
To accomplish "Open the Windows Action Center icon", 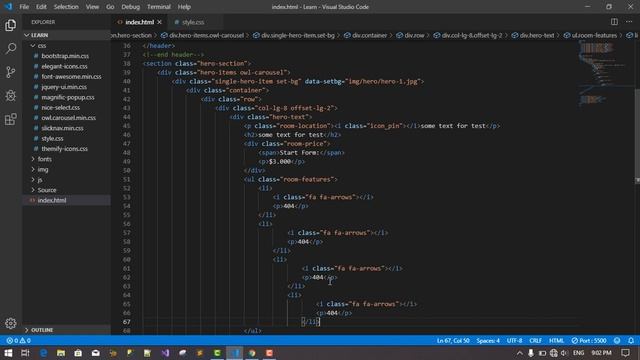I will [x=625, y=353].
